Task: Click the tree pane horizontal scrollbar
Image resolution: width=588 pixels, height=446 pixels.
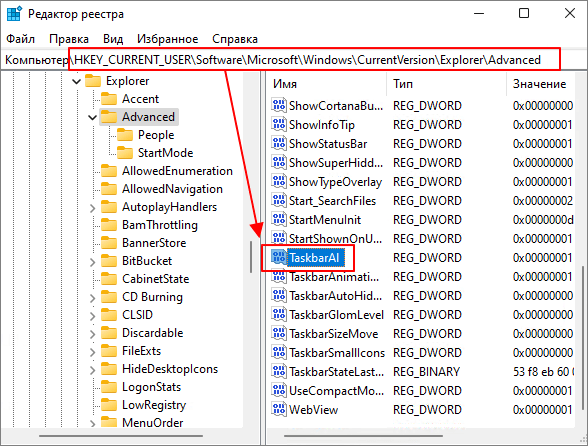Action: click(121, 436)
